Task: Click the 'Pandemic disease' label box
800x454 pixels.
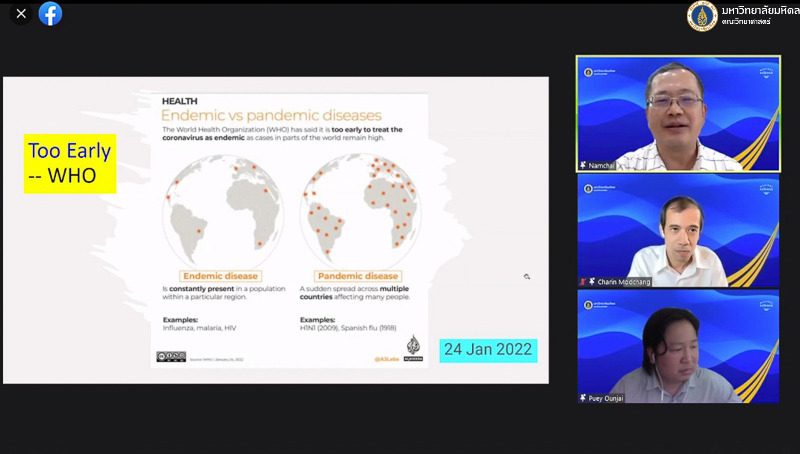Action: 358,275
